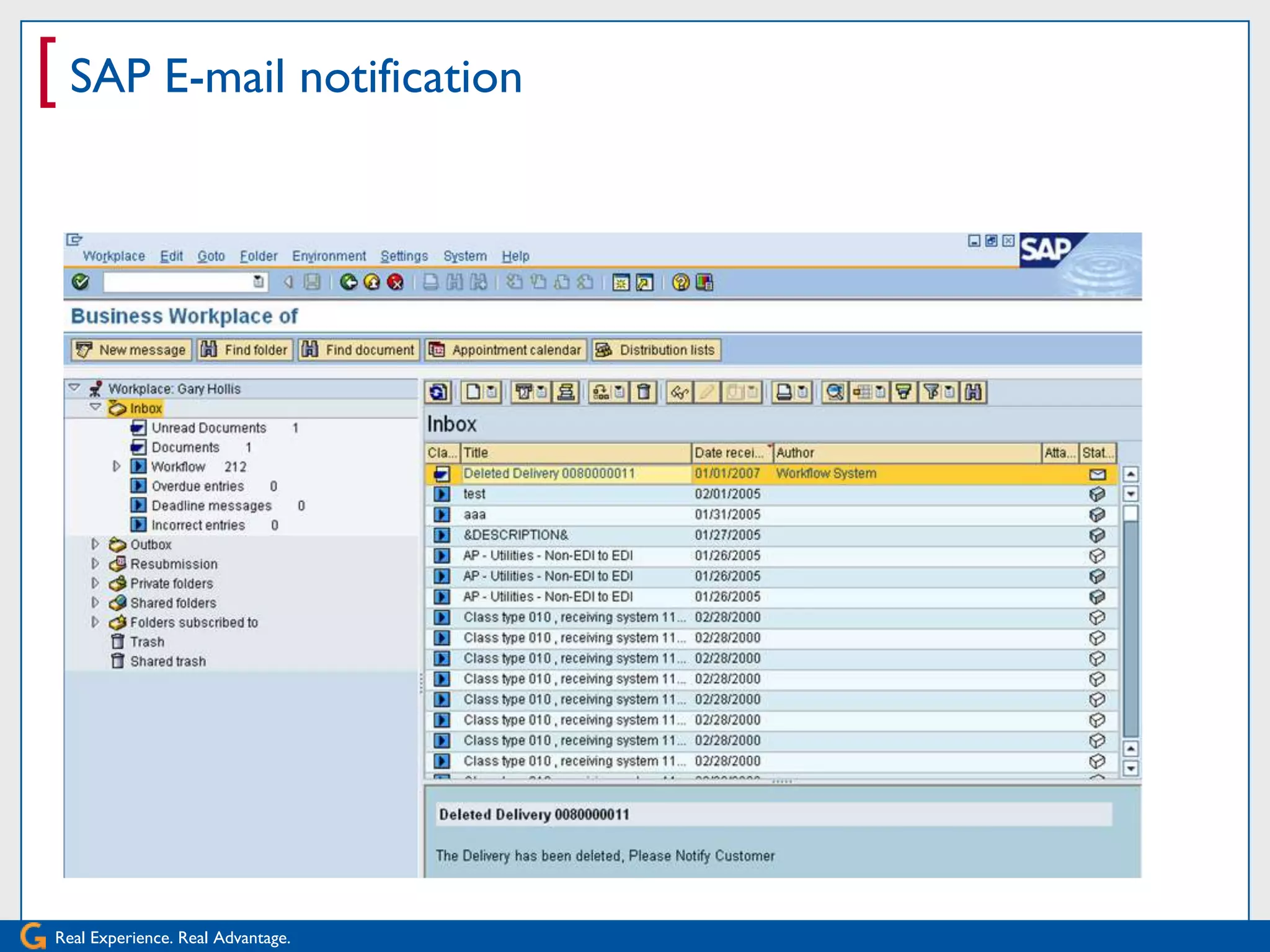The width and height of the screenshot is (1270, 952).
Task: Click the Create new session icon
Action: 621,283
